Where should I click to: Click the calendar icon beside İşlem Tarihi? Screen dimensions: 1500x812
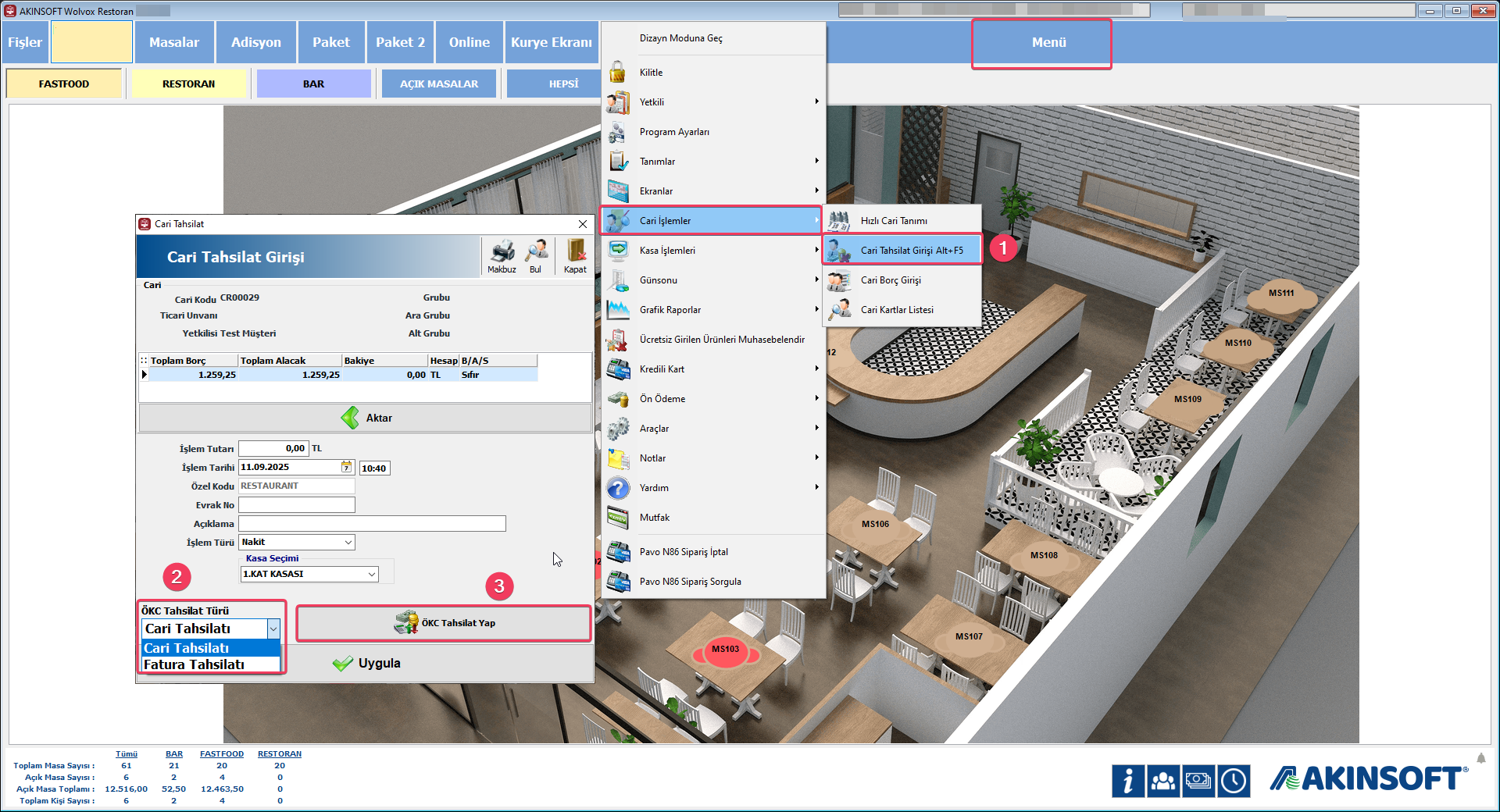click(346, 467)
